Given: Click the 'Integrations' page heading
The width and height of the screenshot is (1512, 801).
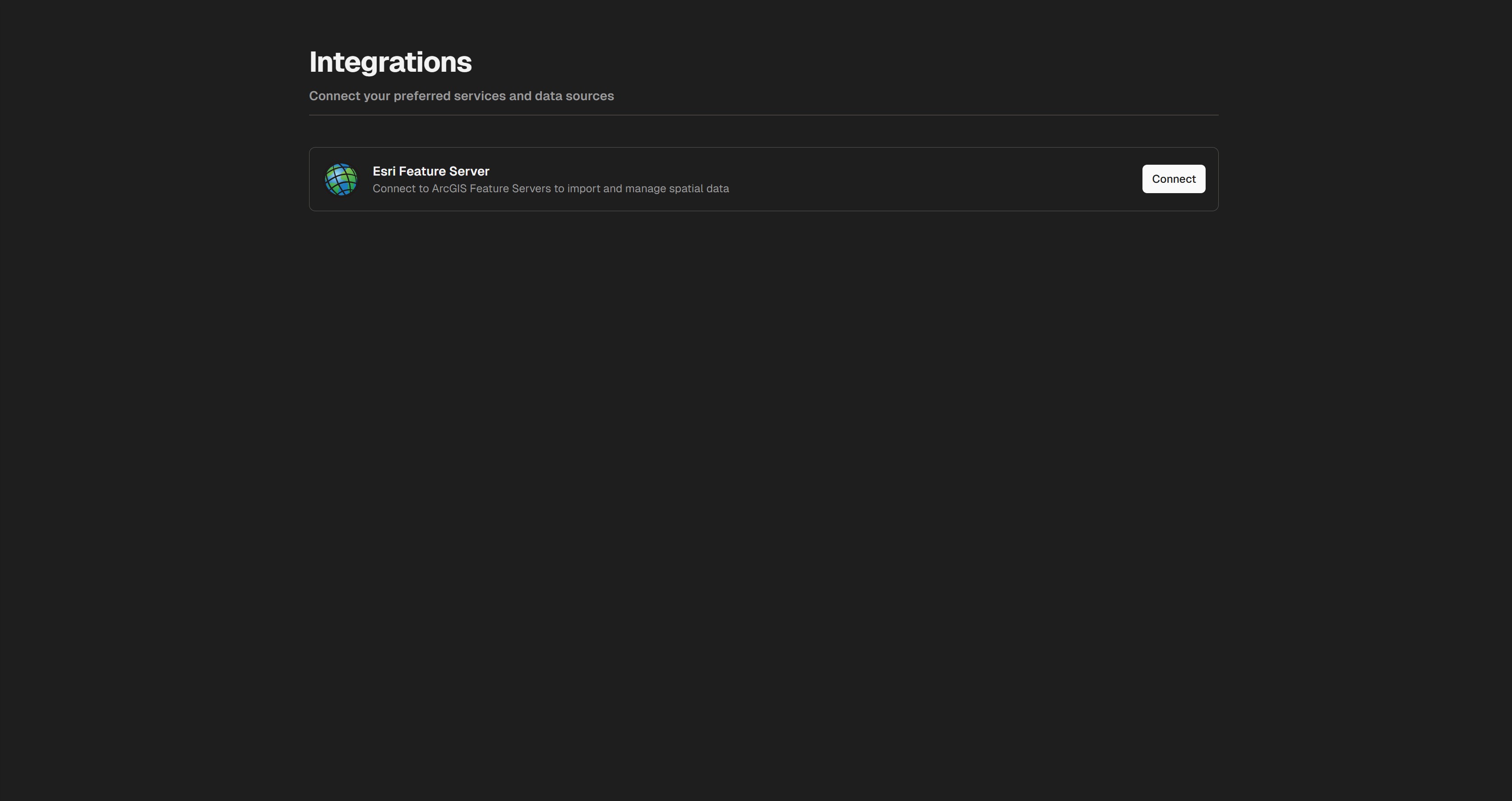Looking at the screenshot, I should (x=390, y=62).
